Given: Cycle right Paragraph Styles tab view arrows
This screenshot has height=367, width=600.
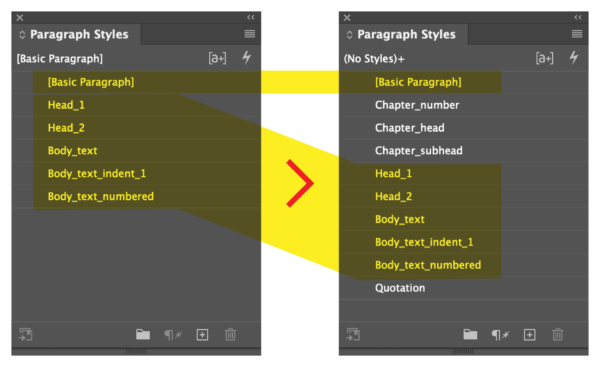Looking at the screenshot, I should click(x=349, y=35).
